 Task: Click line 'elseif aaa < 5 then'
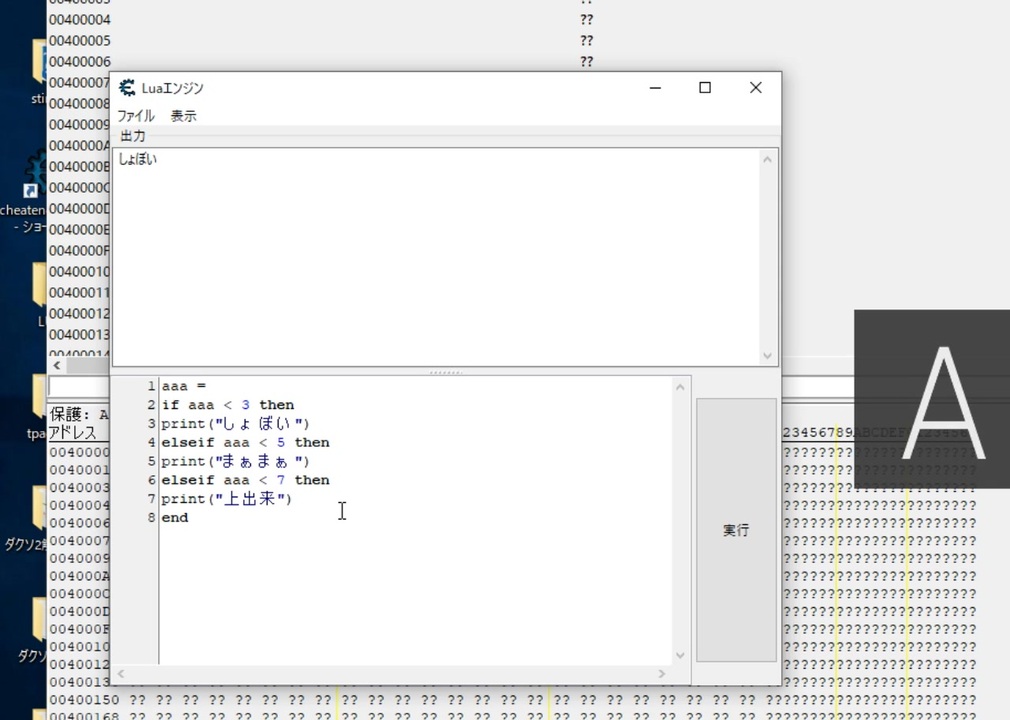coord(245,442)
